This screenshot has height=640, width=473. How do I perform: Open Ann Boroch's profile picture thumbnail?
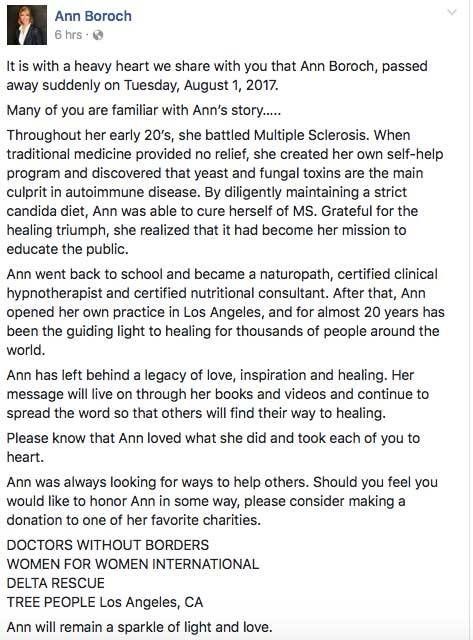(27, 25)
